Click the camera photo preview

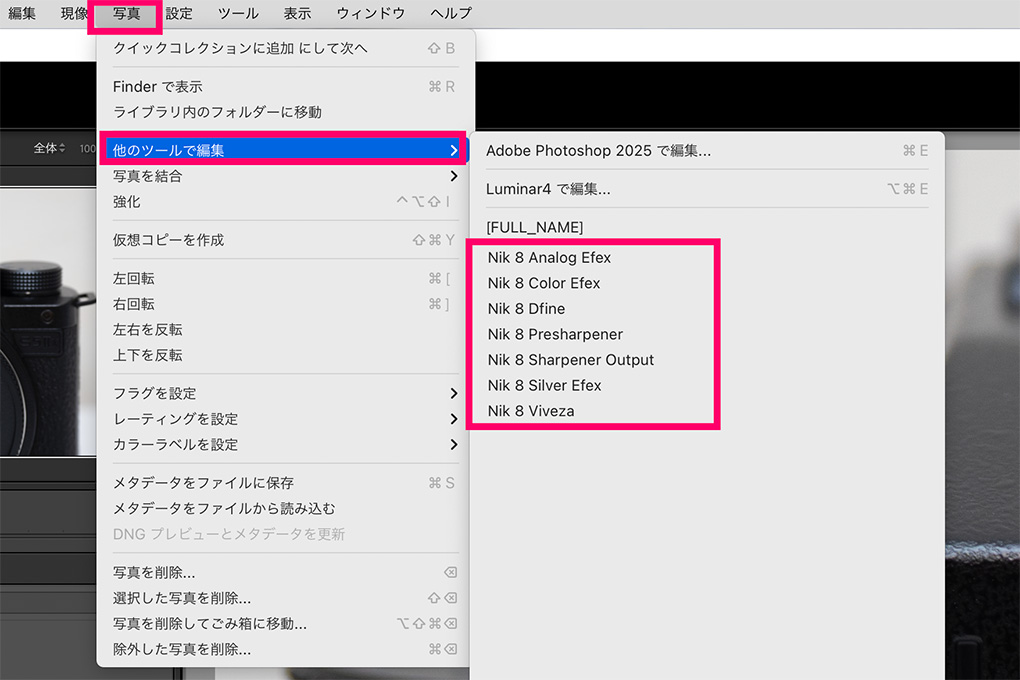click(x=48, y=322)
